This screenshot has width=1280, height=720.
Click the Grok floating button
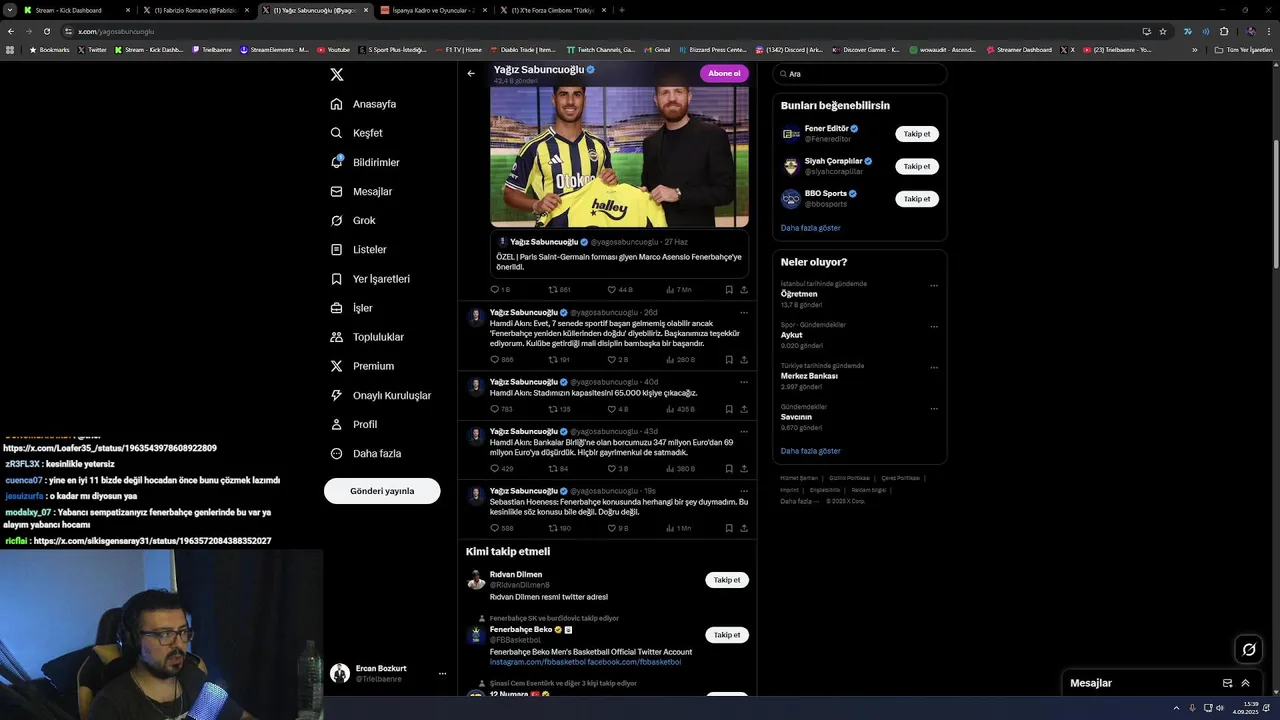coord(1249,650)
